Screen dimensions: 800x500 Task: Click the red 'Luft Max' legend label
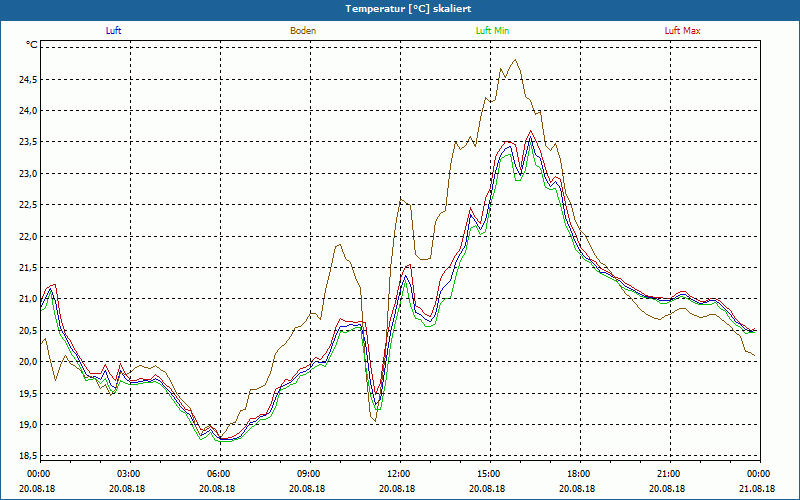point(682,31)
